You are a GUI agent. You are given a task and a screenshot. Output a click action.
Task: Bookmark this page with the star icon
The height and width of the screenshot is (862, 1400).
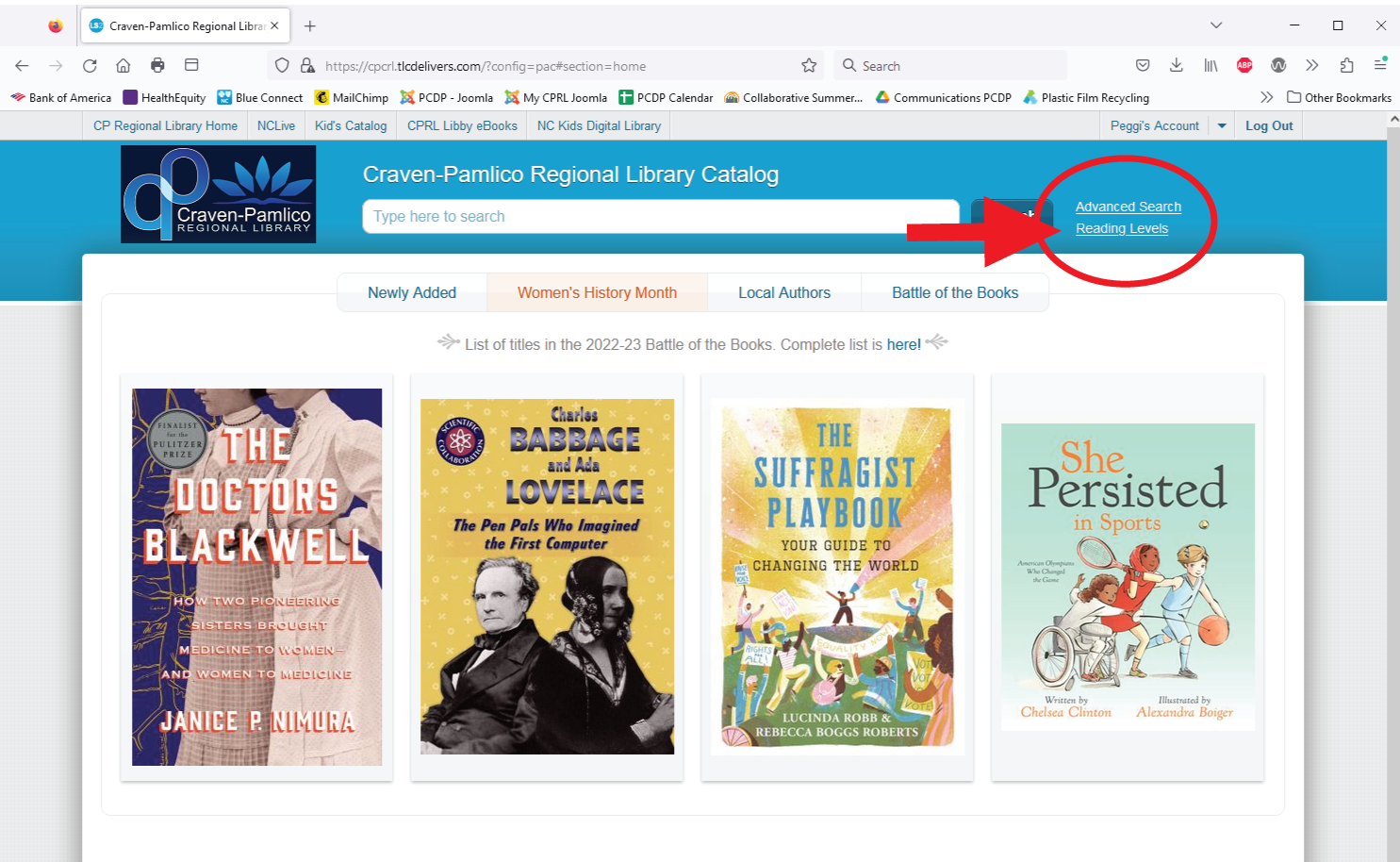[809, 65]
